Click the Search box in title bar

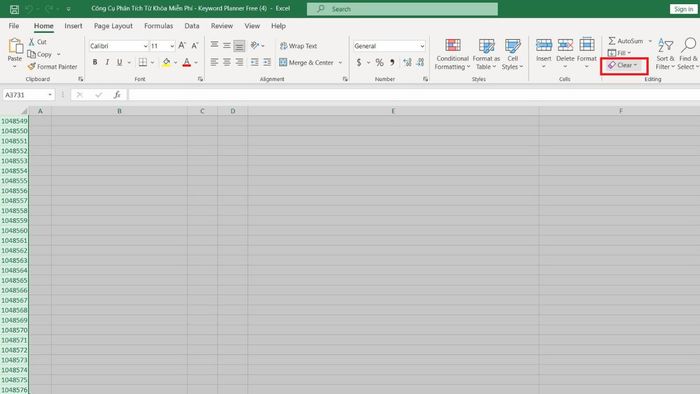pyautogui.click(x=402, y=9)
